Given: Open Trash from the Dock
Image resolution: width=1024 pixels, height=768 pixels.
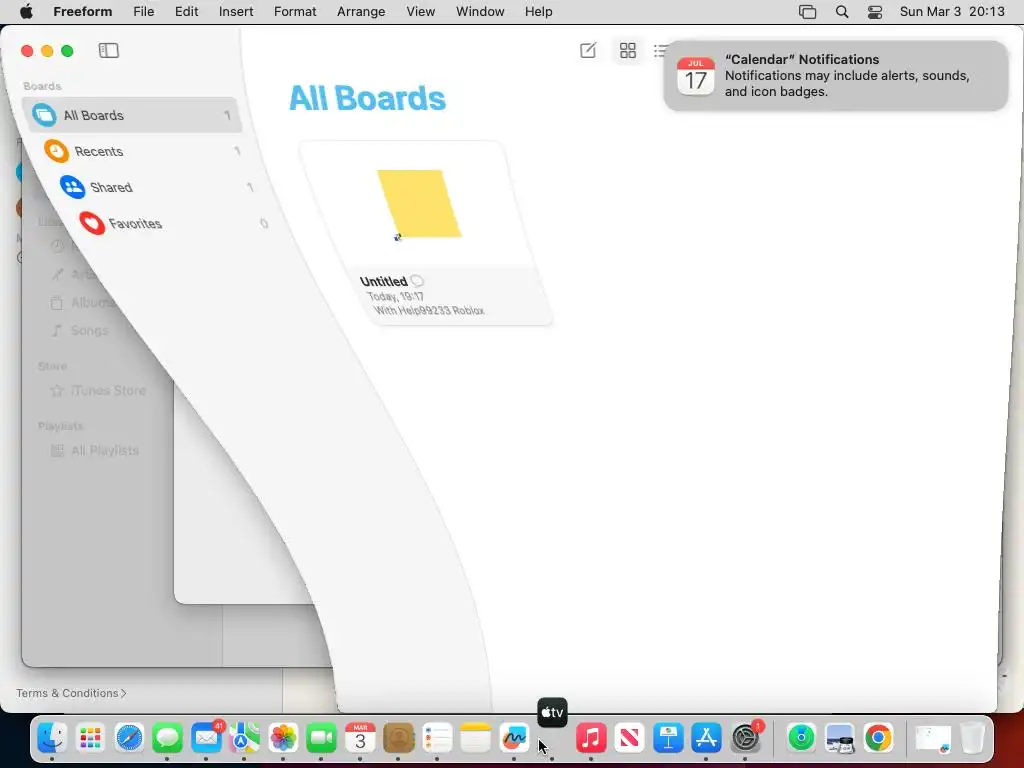Looking at the screenshot, I should (x=973, y=738).
